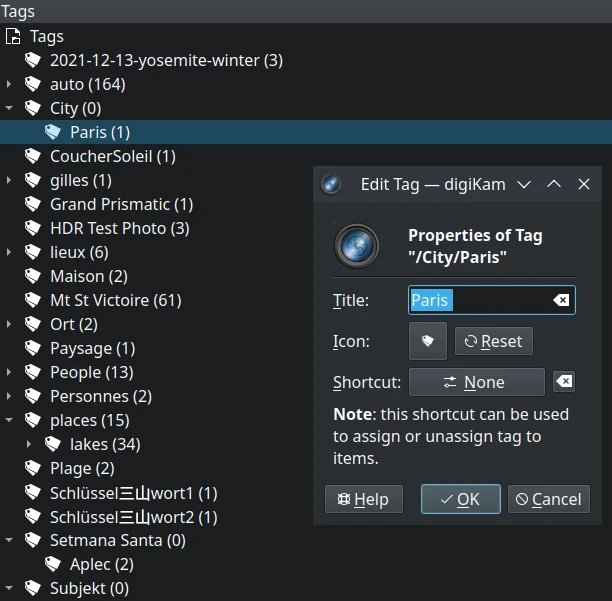Click the tag icon next to CoucherSoleil
The image size is (612, 601).
pos(34,156)
